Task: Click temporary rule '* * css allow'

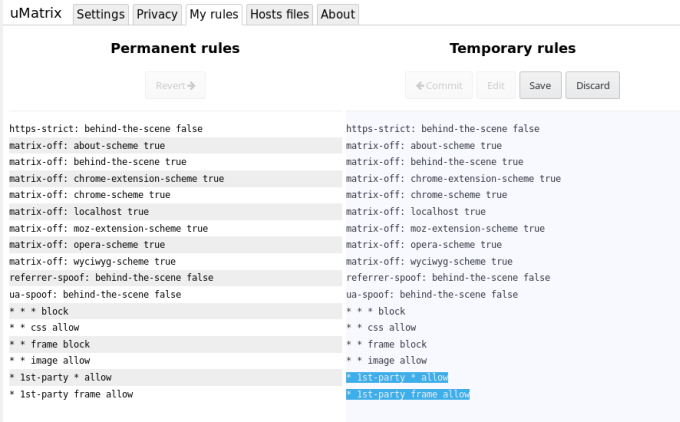Action: coord(381,327)
